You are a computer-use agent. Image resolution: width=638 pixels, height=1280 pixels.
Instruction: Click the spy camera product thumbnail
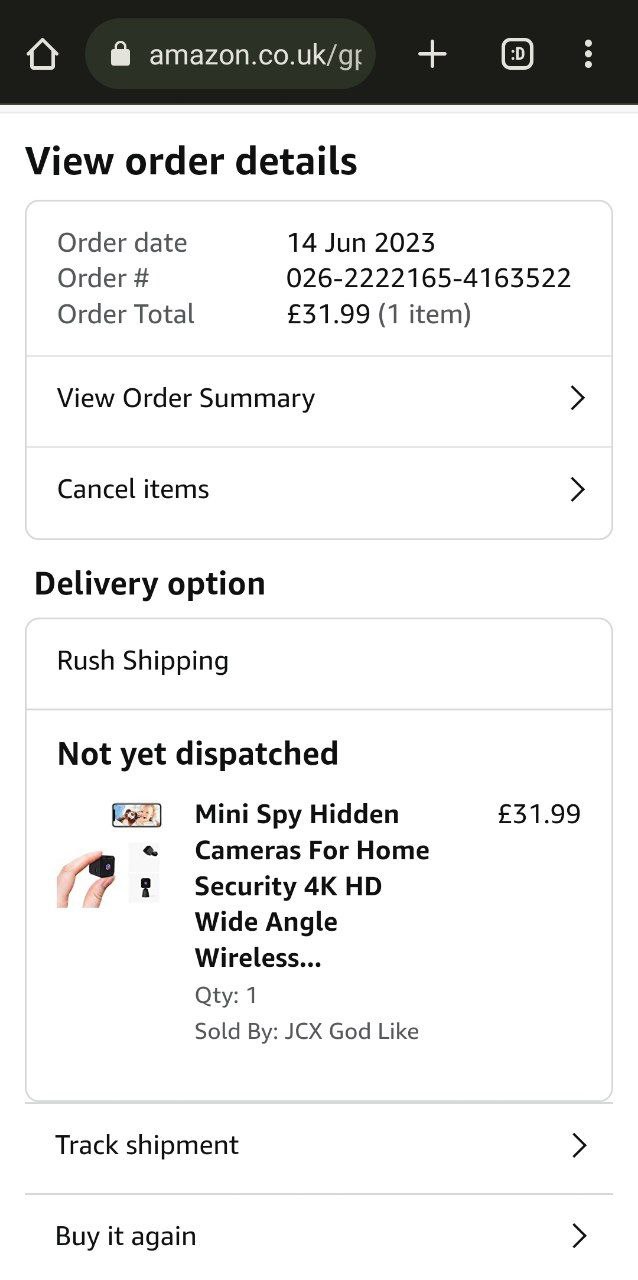[x=108, y=858]
